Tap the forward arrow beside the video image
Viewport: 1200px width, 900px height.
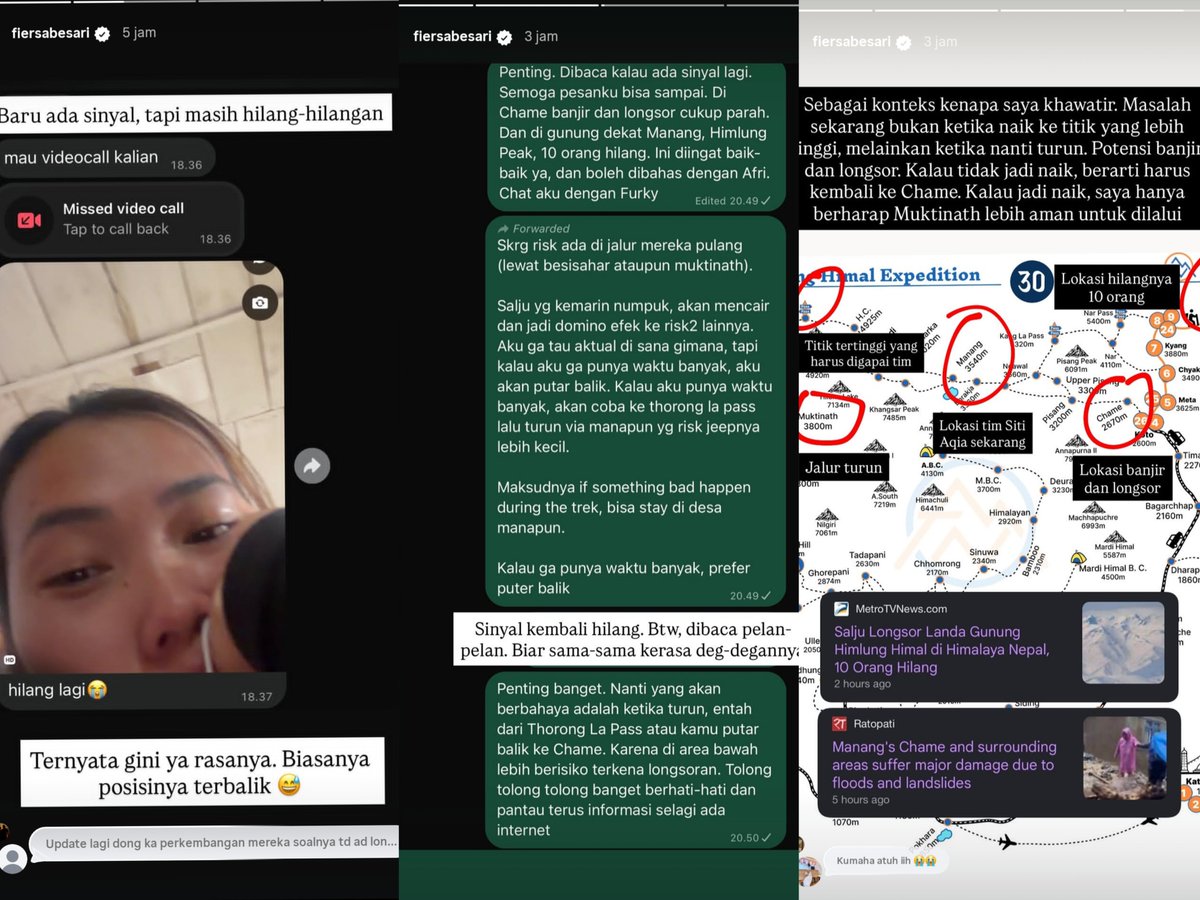coord(312,466)
